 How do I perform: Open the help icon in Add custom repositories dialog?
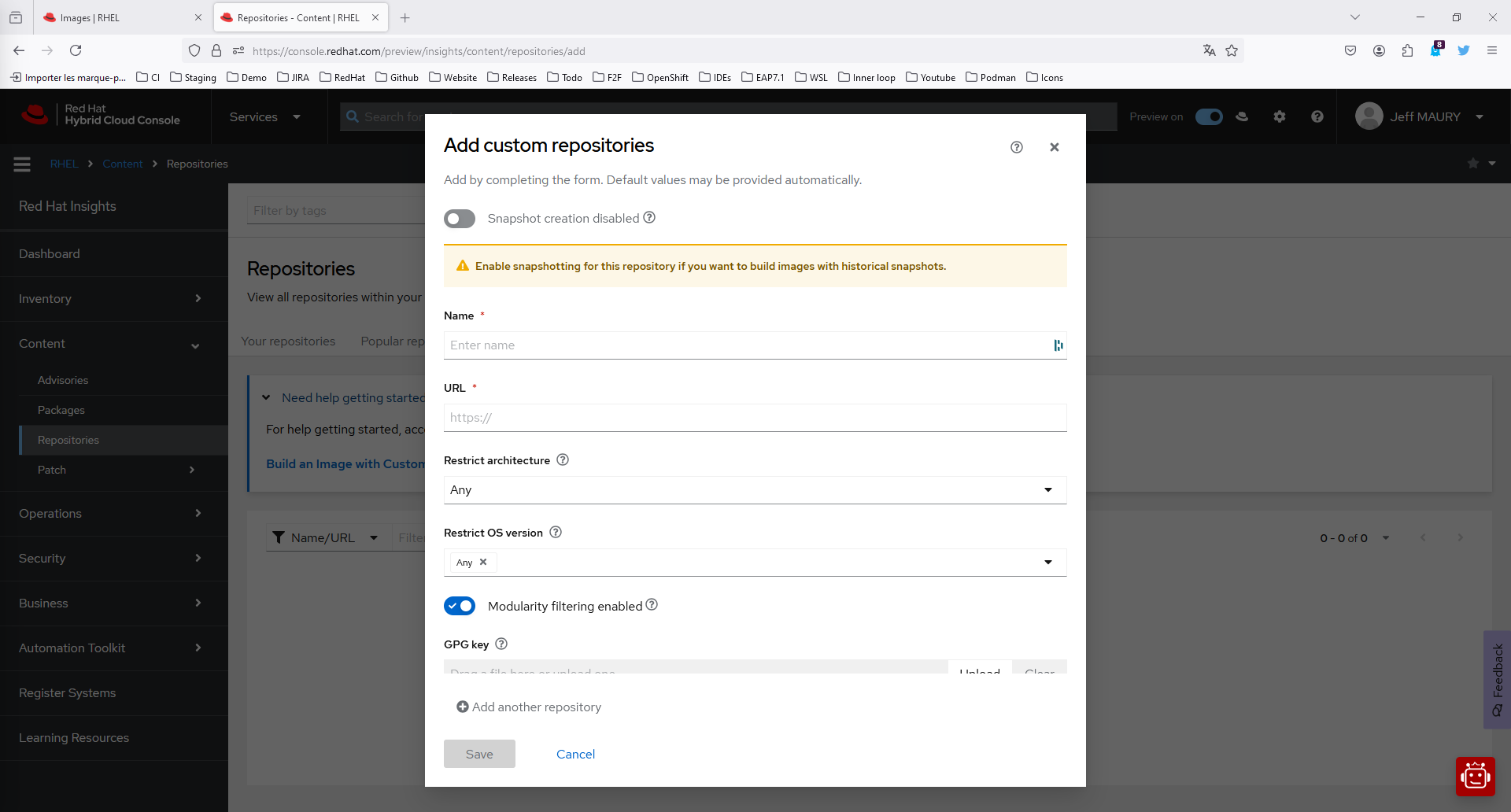[x=1016, y=147]
